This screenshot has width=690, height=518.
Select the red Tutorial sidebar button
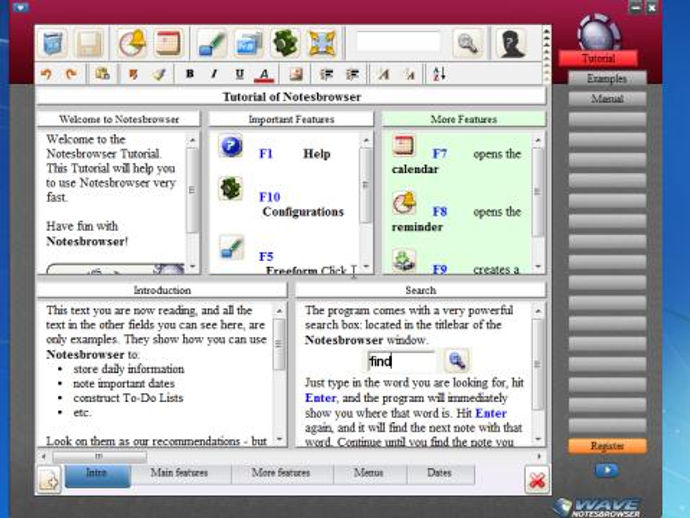tap(598, 58)
